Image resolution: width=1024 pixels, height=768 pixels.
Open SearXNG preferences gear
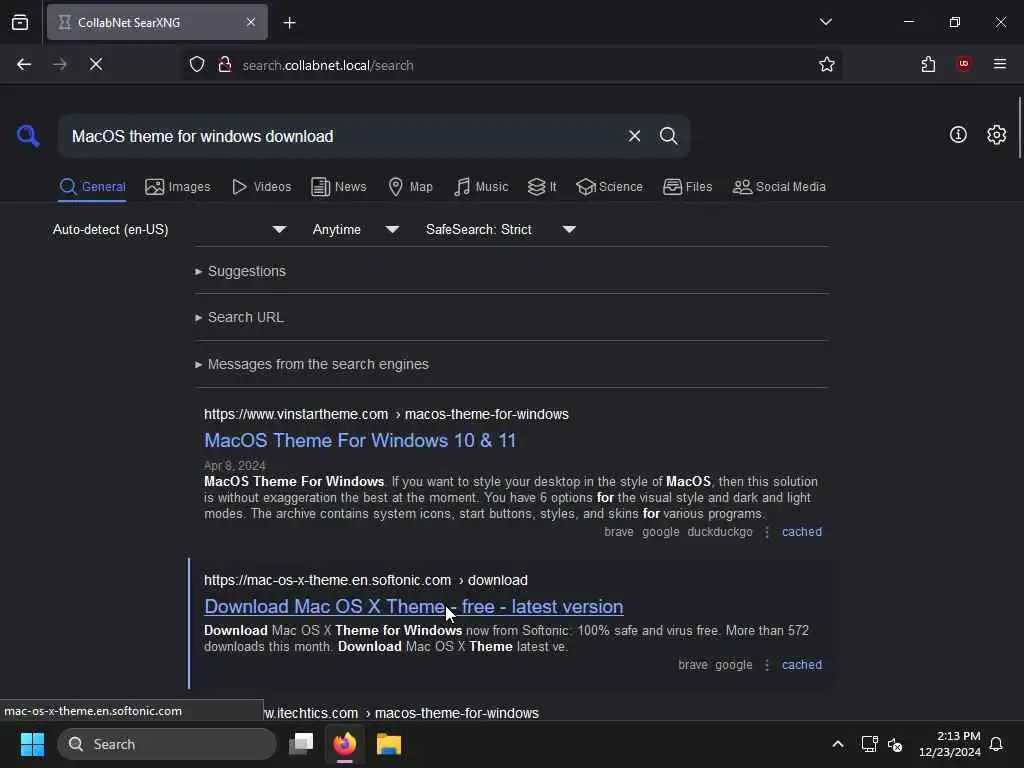point(997,135)
